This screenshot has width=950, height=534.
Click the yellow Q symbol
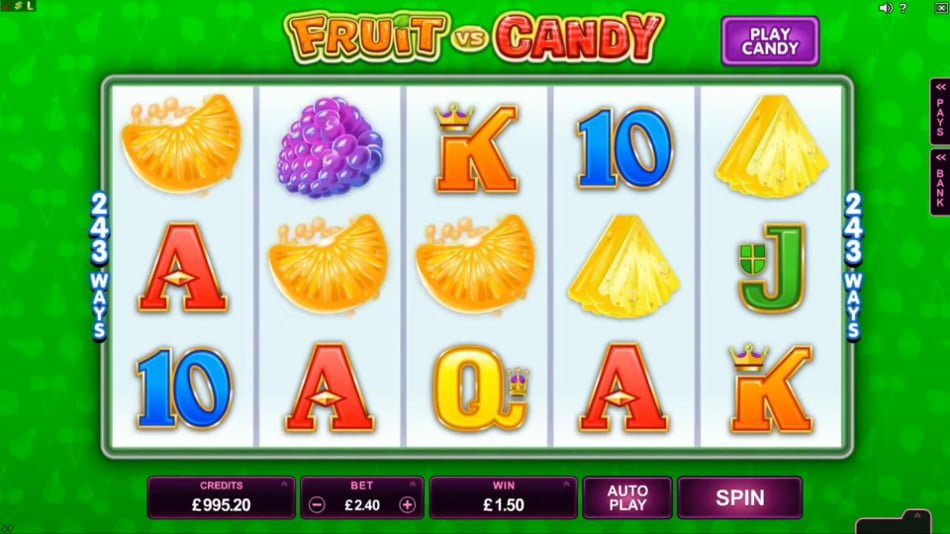[x=480, y=388]
